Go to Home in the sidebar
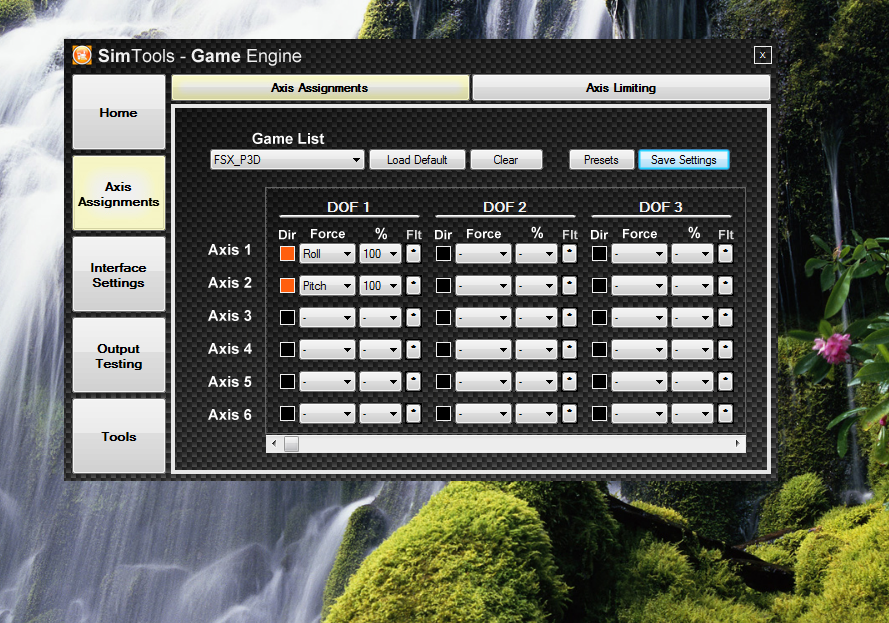This screenshot has width=889, height=623. pos(118,112)
